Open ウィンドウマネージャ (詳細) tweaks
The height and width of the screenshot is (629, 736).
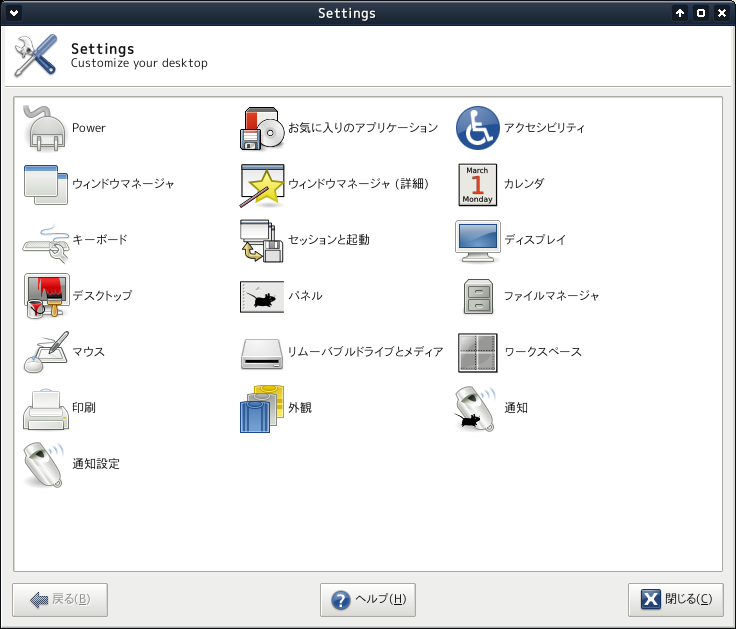pos(263,184)
